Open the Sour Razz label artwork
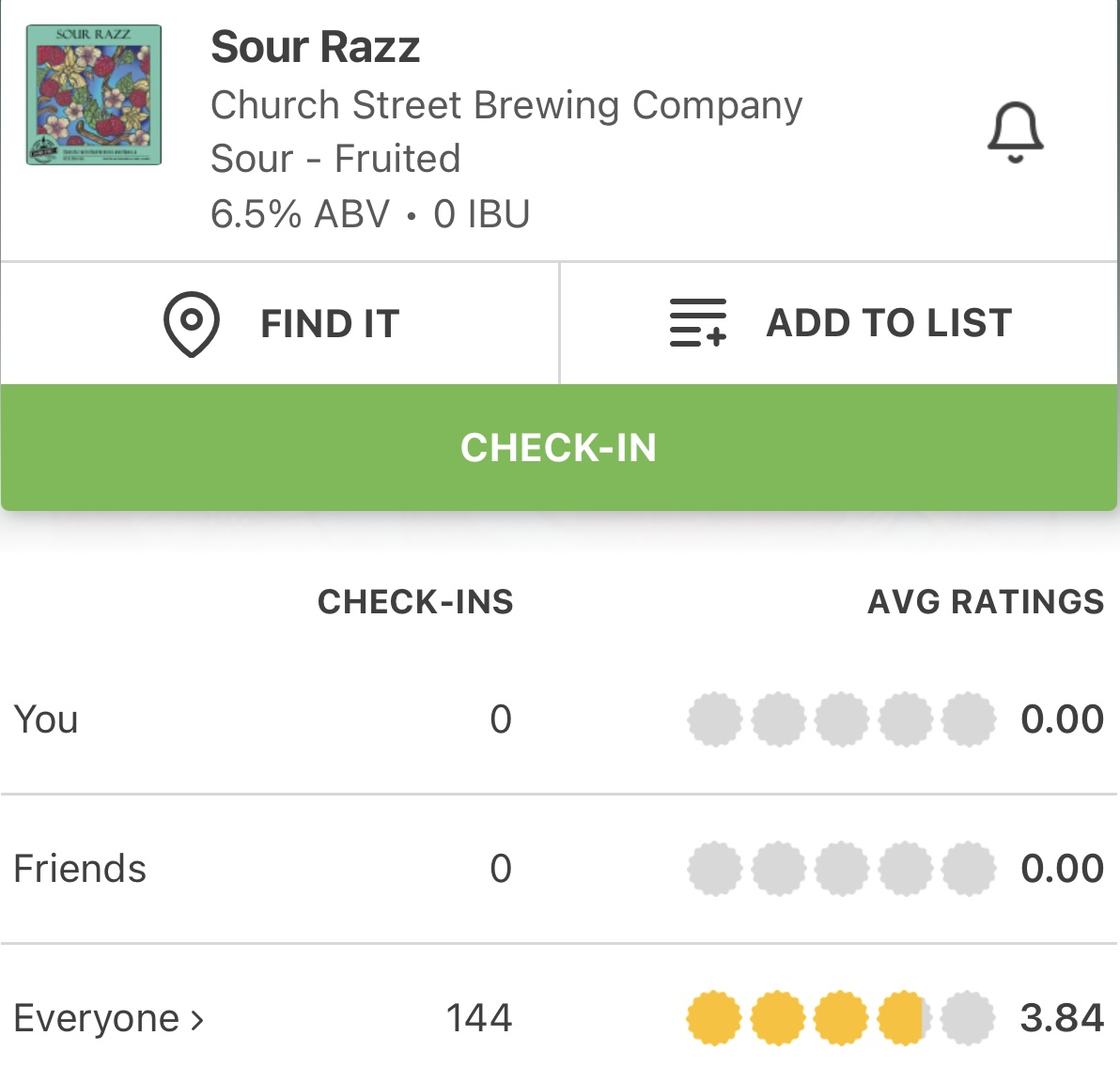This screenshot has height=1082, width=1120. pyautogui.click(x=94, y=95)
